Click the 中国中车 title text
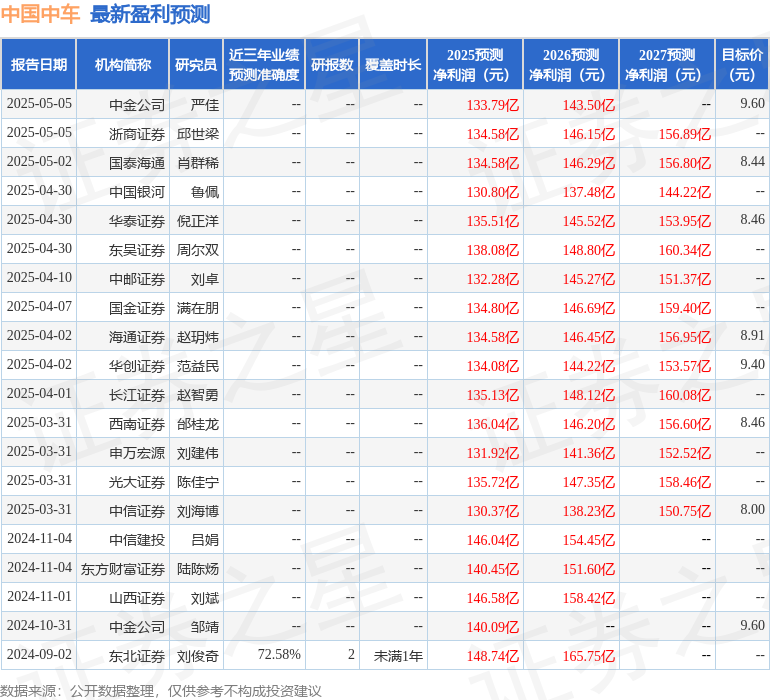This screenshot has width=770, height=700. click(40, 14)
